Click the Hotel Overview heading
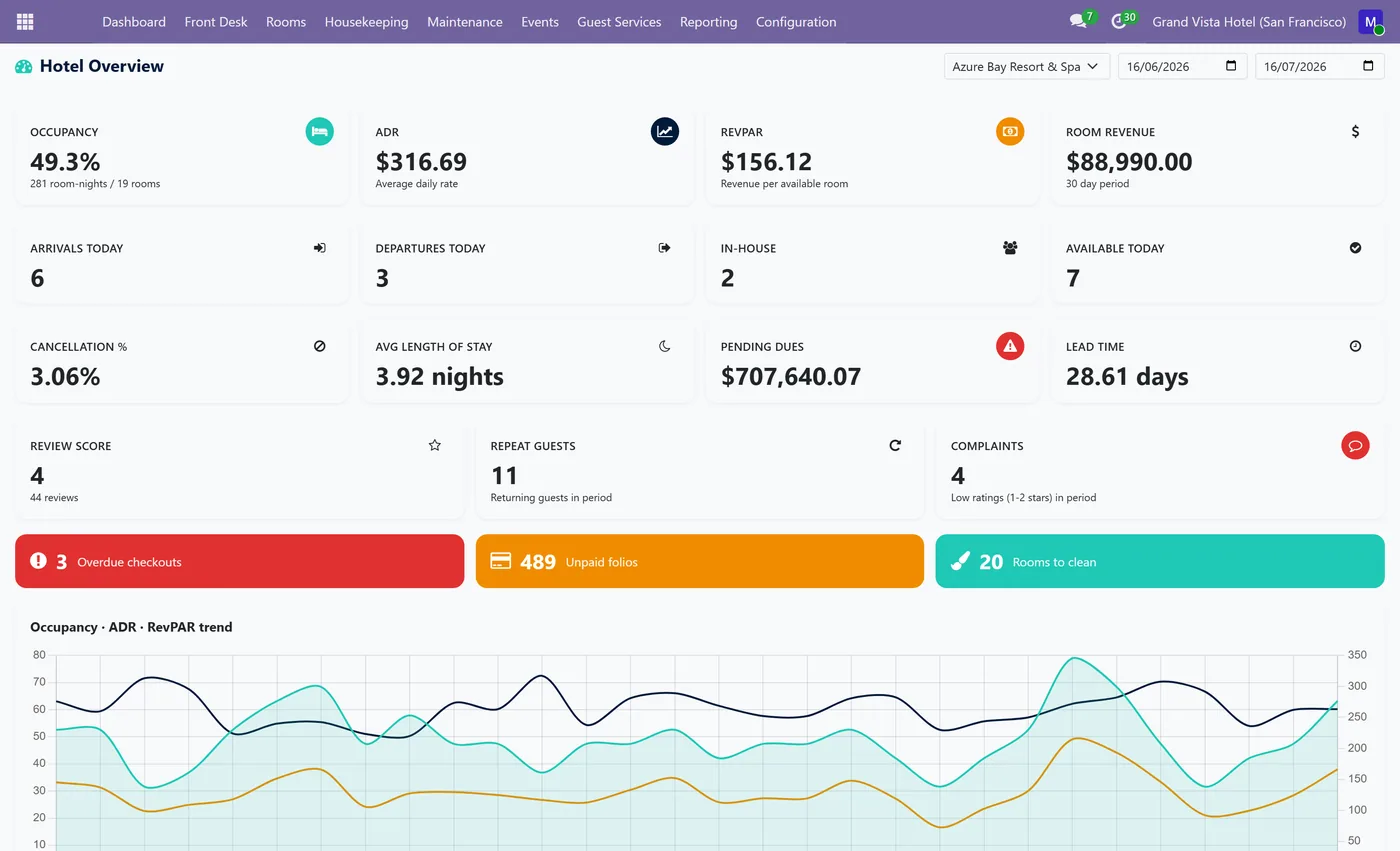This screenshot has height=851, width=1400. click(x=102, y=66)
